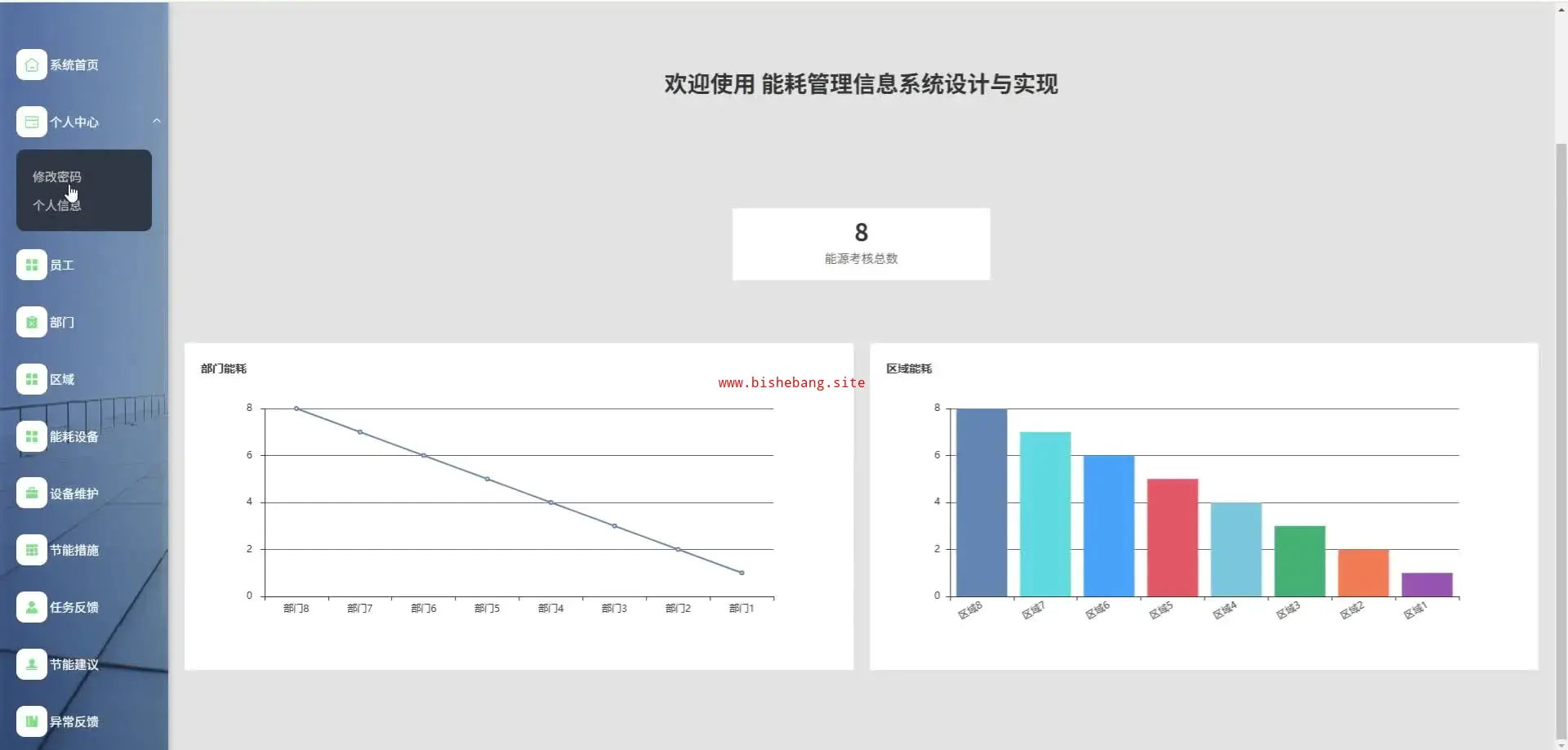This screenshot has width=1568, height=750.
Task: Click the 能源考核总数 statistic card
Action: (861, 244)
